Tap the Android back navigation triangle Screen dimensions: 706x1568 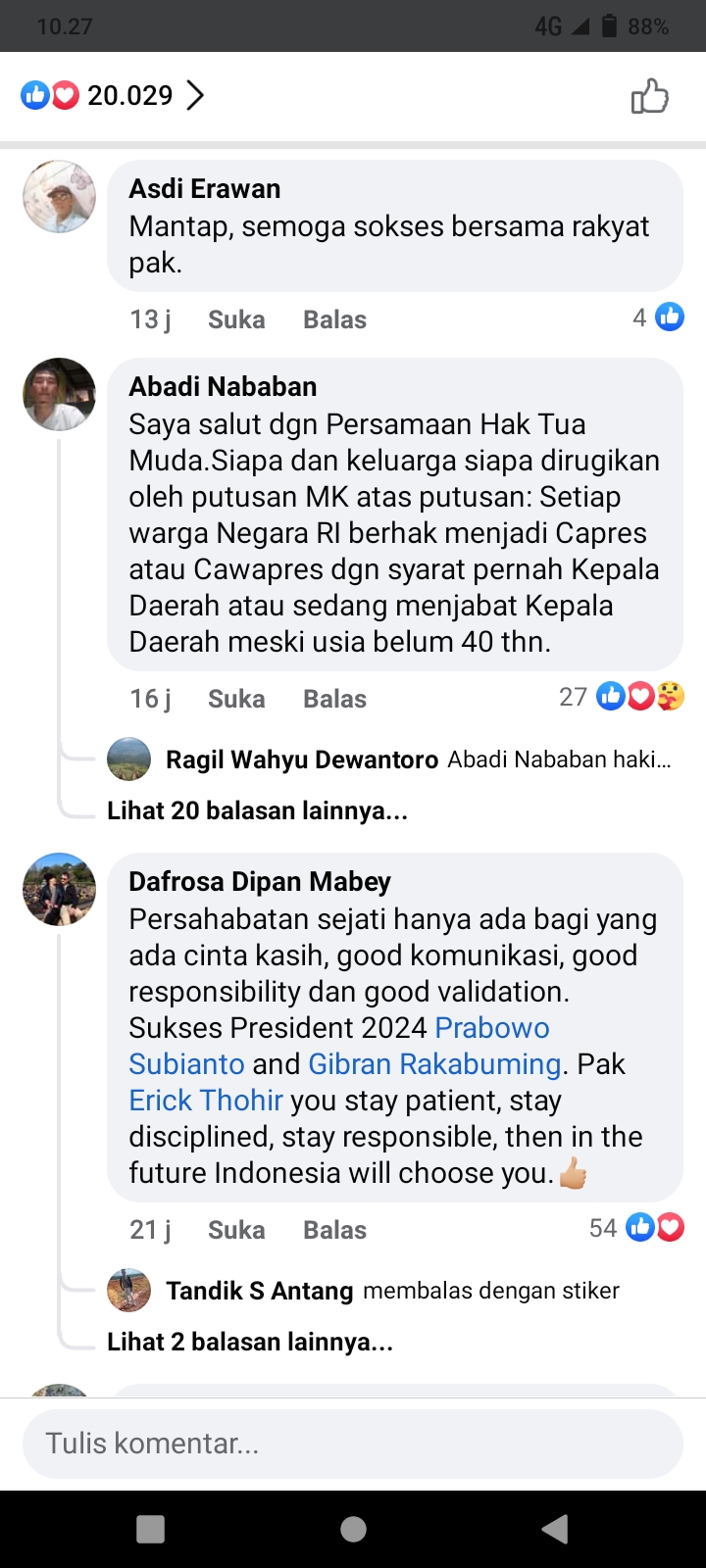pos(554,1529)
